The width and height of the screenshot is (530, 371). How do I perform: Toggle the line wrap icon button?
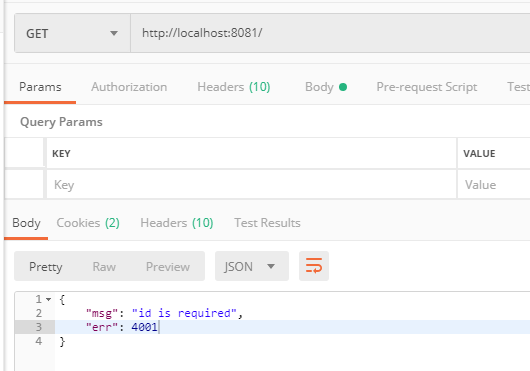coord(314,266)
